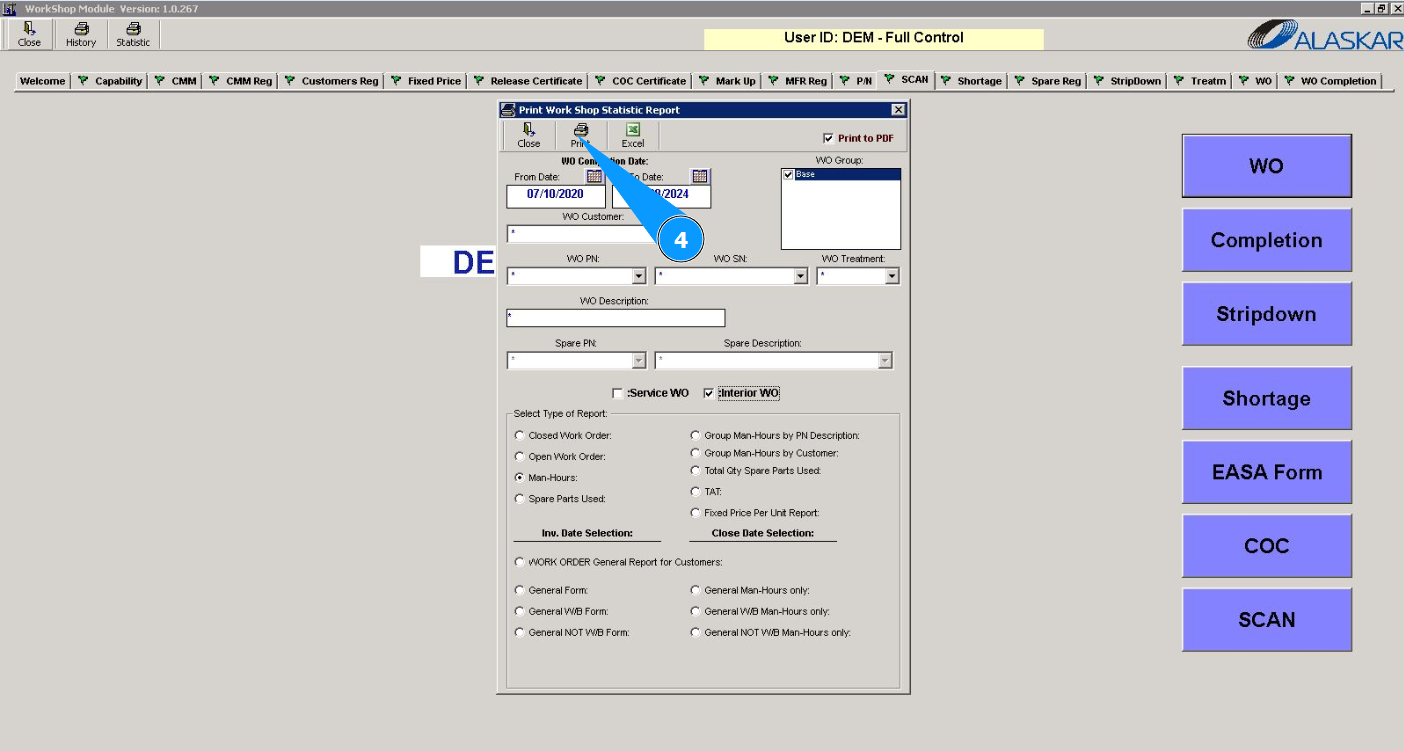Select General NOT W/B Man-Hours only

tap(695, 632)
